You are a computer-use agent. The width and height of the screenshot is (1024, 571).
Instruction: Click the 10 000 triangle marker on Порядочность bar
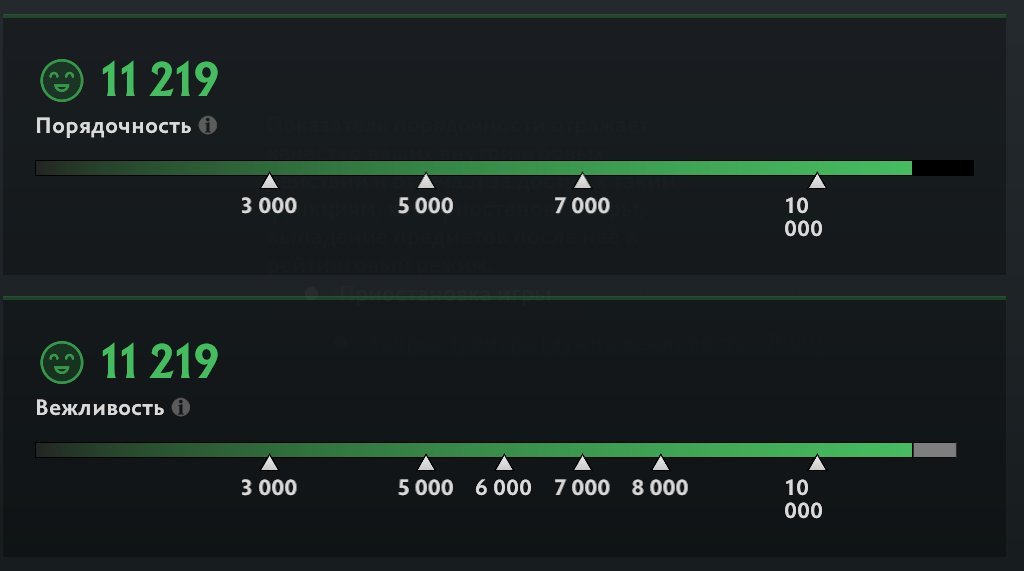pyautogui.click(x=817, y=181)
